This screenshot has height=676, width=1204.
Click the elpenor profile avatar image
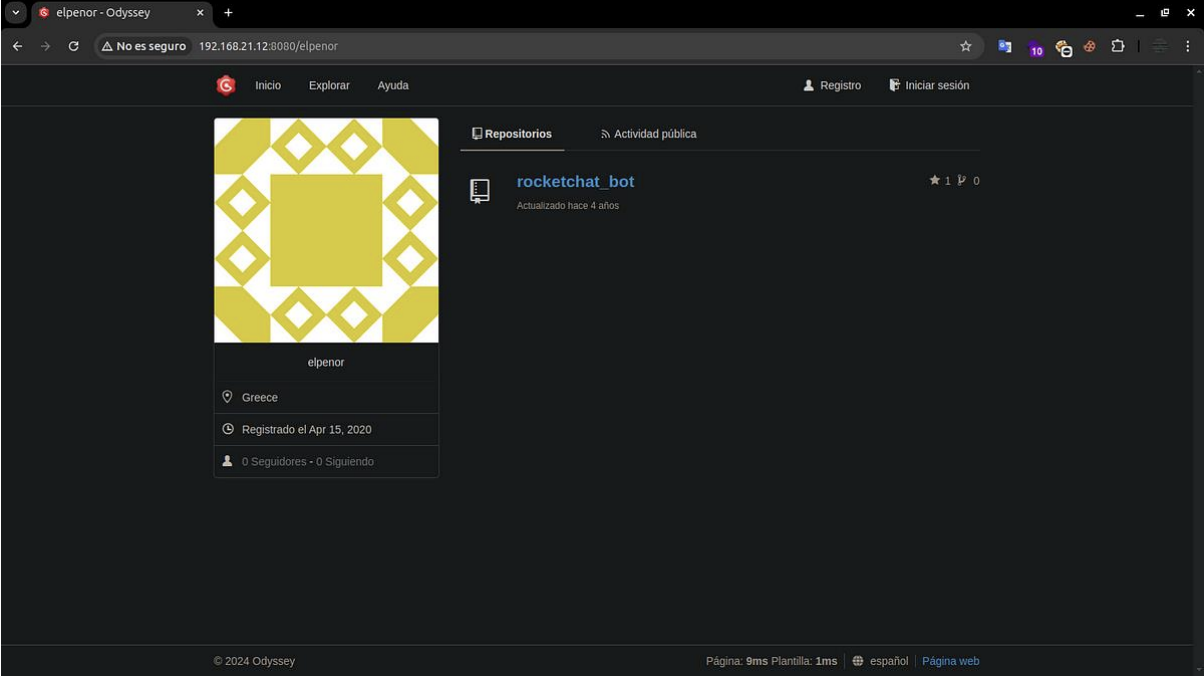click(326, 230)
